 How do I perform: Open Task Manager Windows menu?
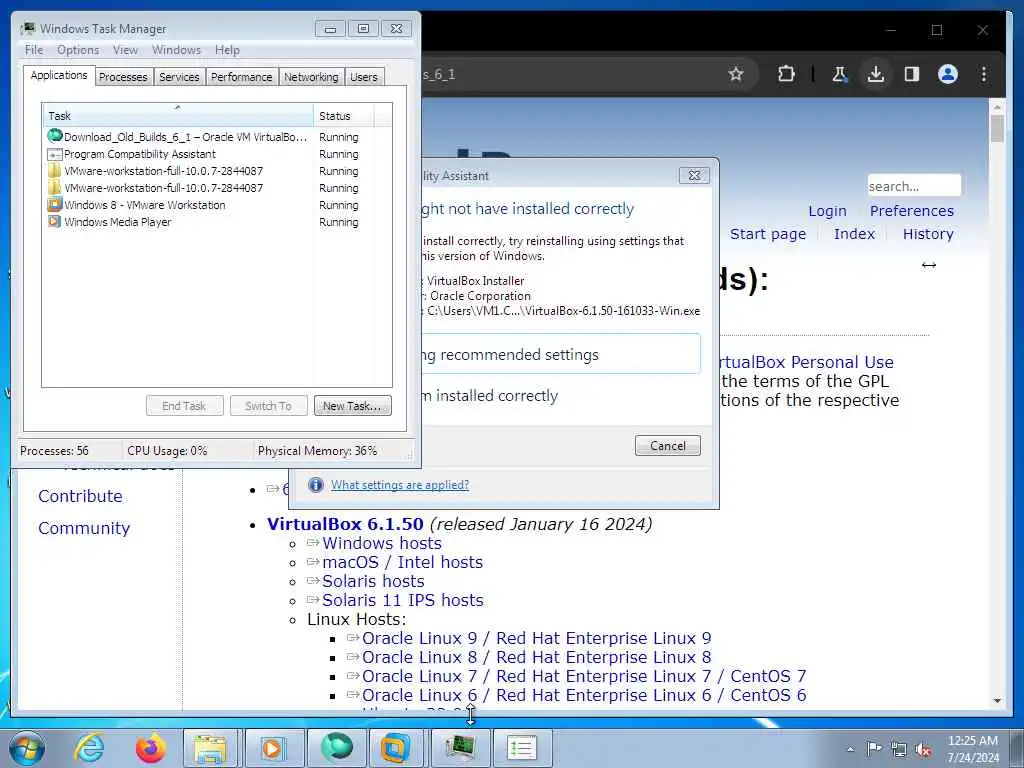[x=176, y=50]
